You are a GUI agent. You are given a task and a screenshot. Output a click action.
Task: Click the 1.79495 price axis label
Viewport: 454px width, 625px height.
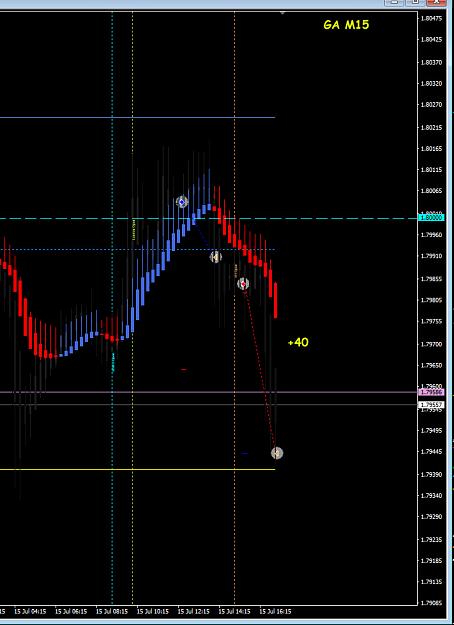pyautogui.click(x=431, y=430)
